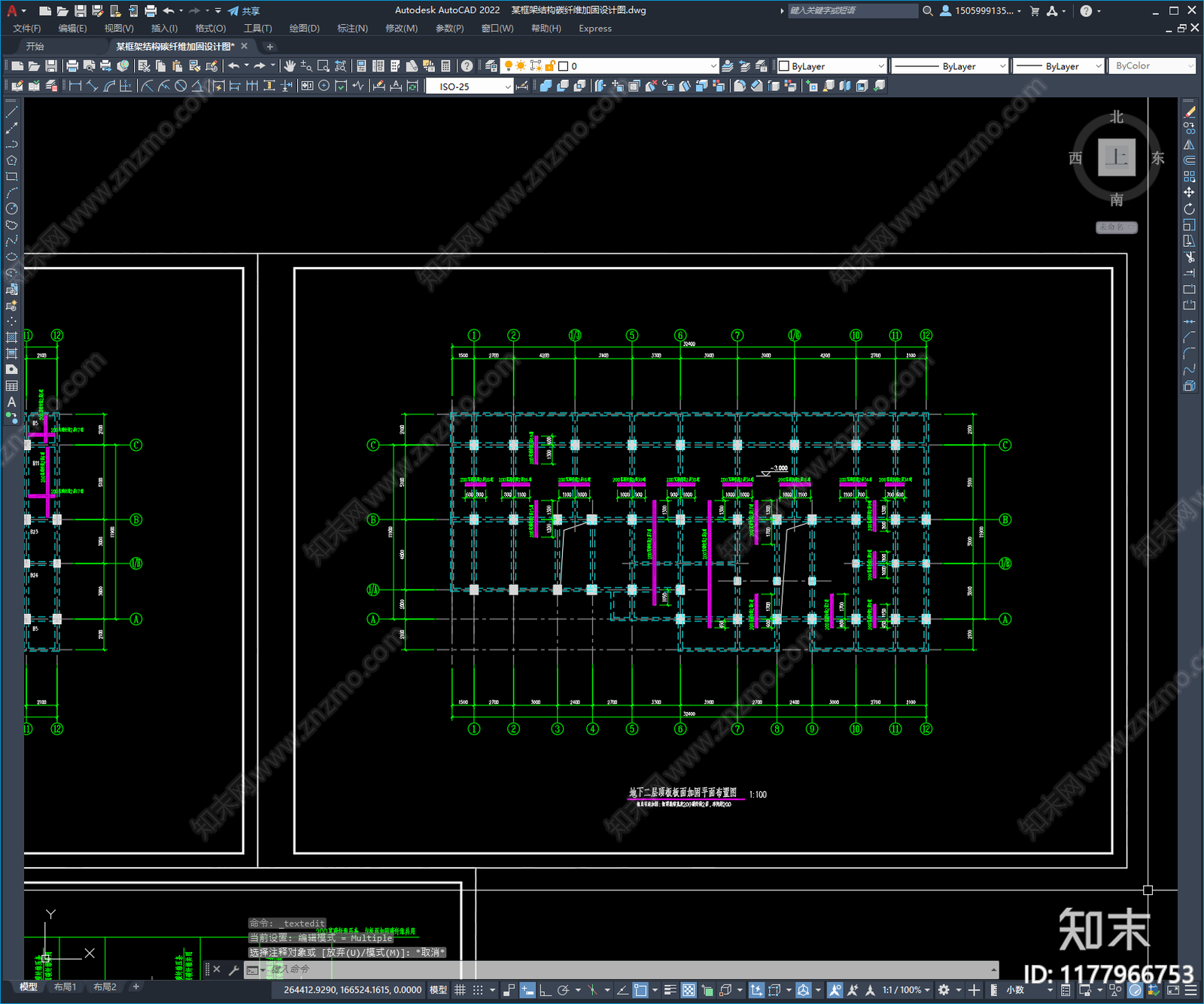Click the Paste clipboard icon

tap(177, 66)
